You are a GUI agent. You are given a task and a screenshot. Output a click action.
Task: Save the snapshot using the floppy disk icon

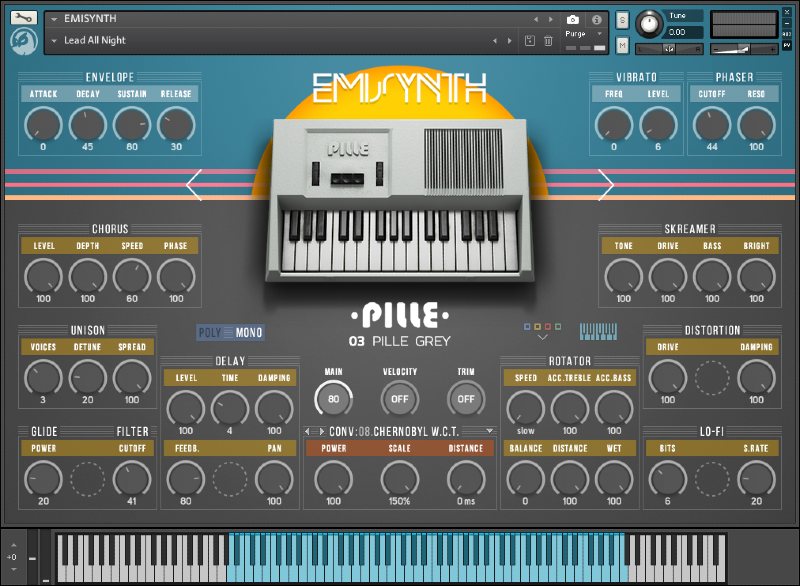(530, 39)
